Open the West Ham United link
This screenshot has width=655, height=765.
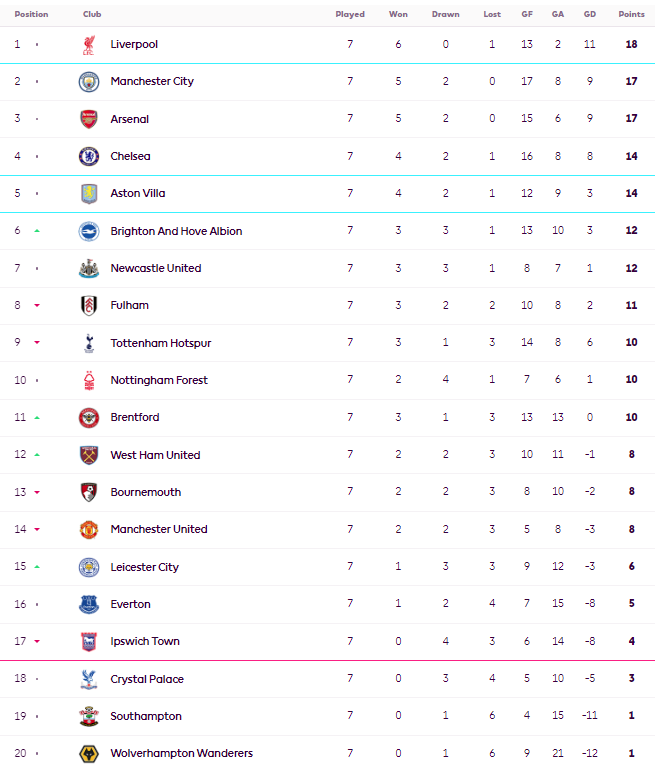tap(155, 455)
